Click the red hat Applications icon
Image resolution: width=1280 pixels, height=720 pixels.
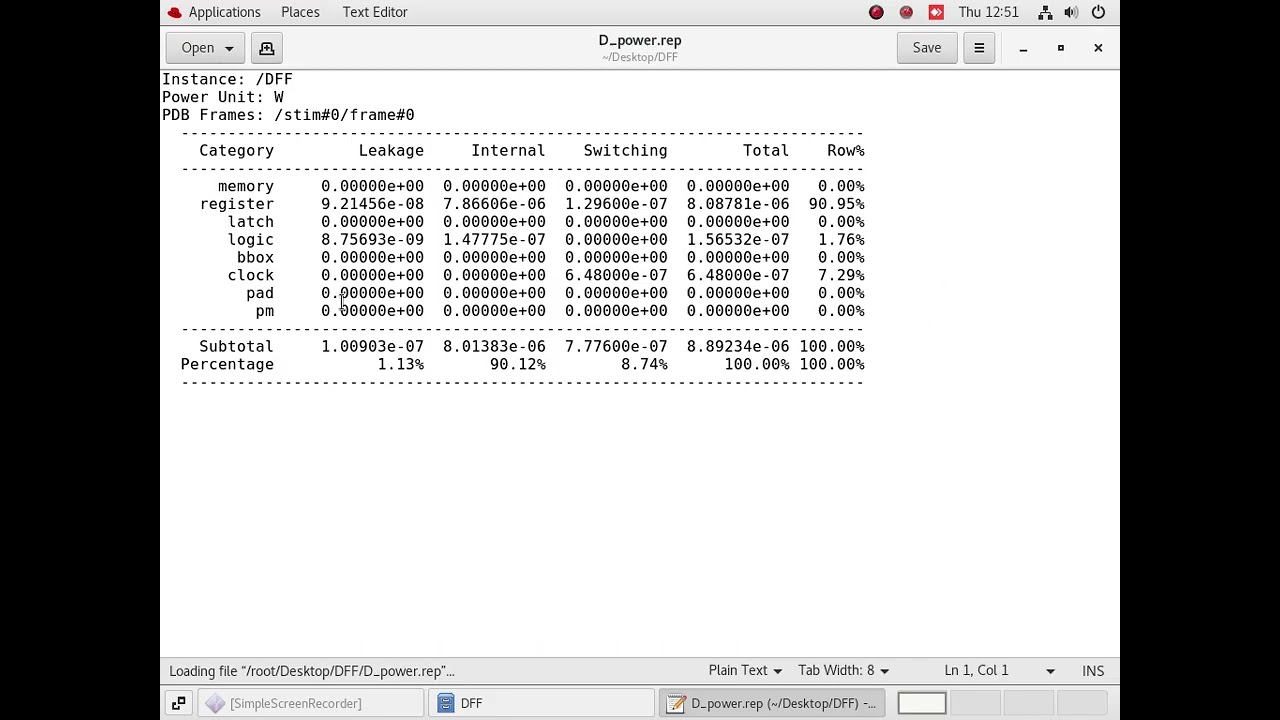[175, 12]
